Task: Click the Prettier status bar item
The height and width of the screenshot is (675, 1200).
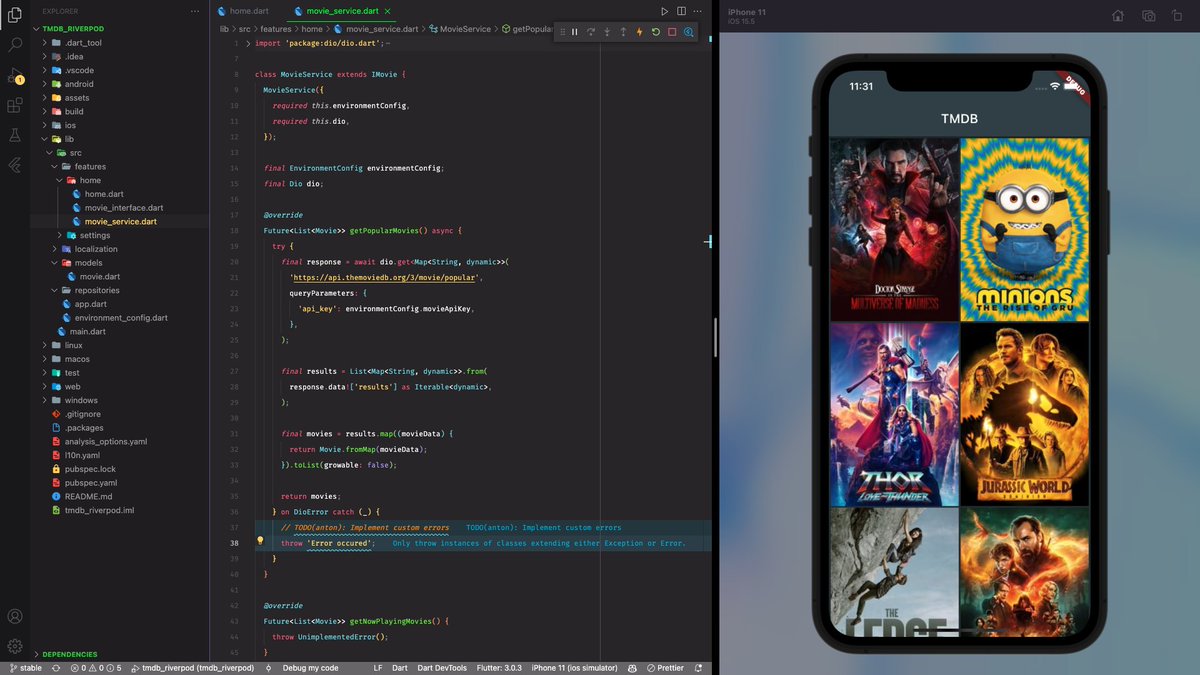Action: pyautogui.click(x=665, y=668)
